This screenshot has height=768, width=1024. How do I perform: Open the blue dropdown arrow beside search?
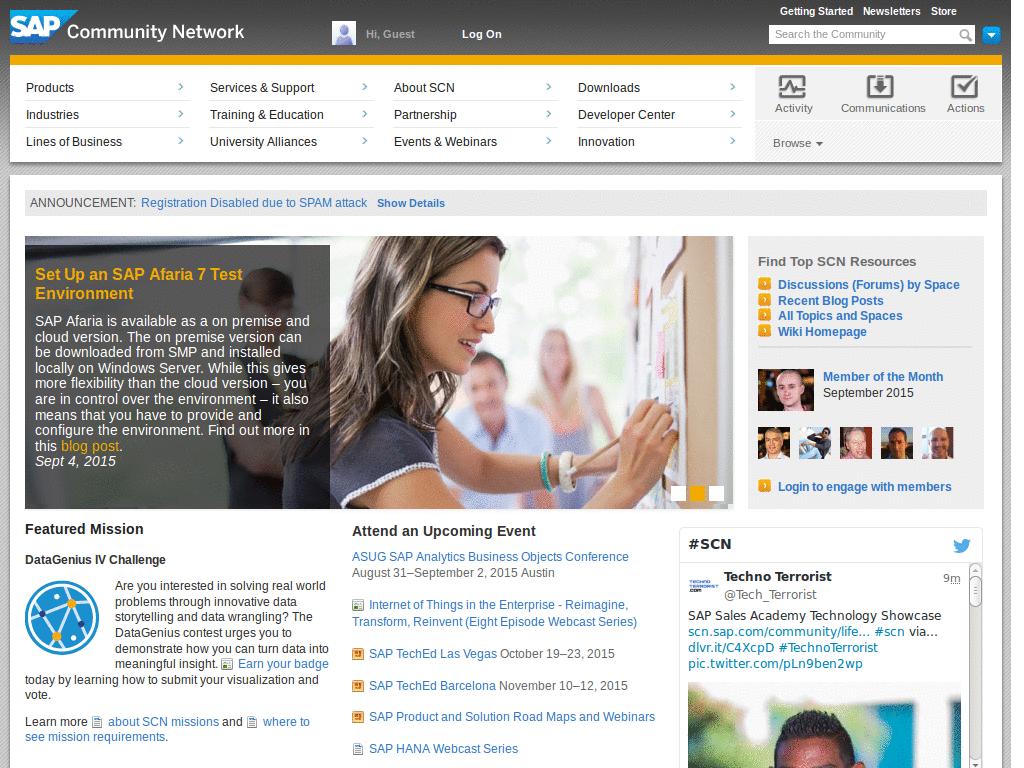pos(991,35)
